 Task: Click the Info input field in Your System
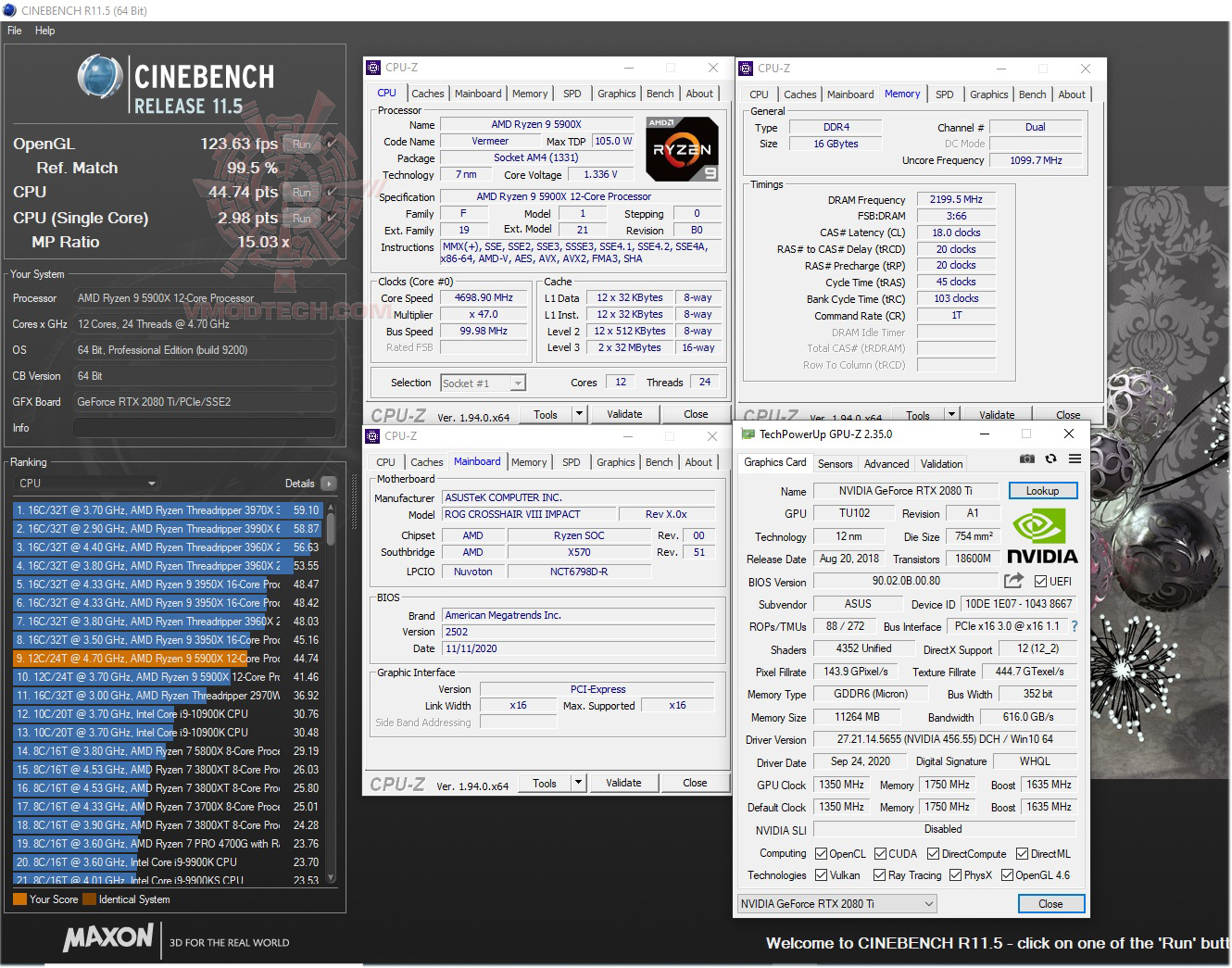(x=204, y=428)
